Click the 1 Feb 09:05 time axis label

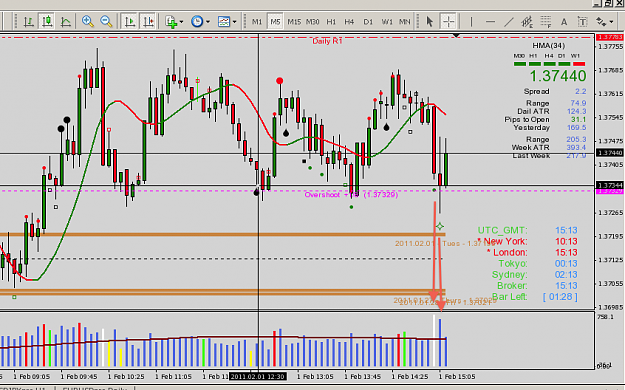click(31, 376)
